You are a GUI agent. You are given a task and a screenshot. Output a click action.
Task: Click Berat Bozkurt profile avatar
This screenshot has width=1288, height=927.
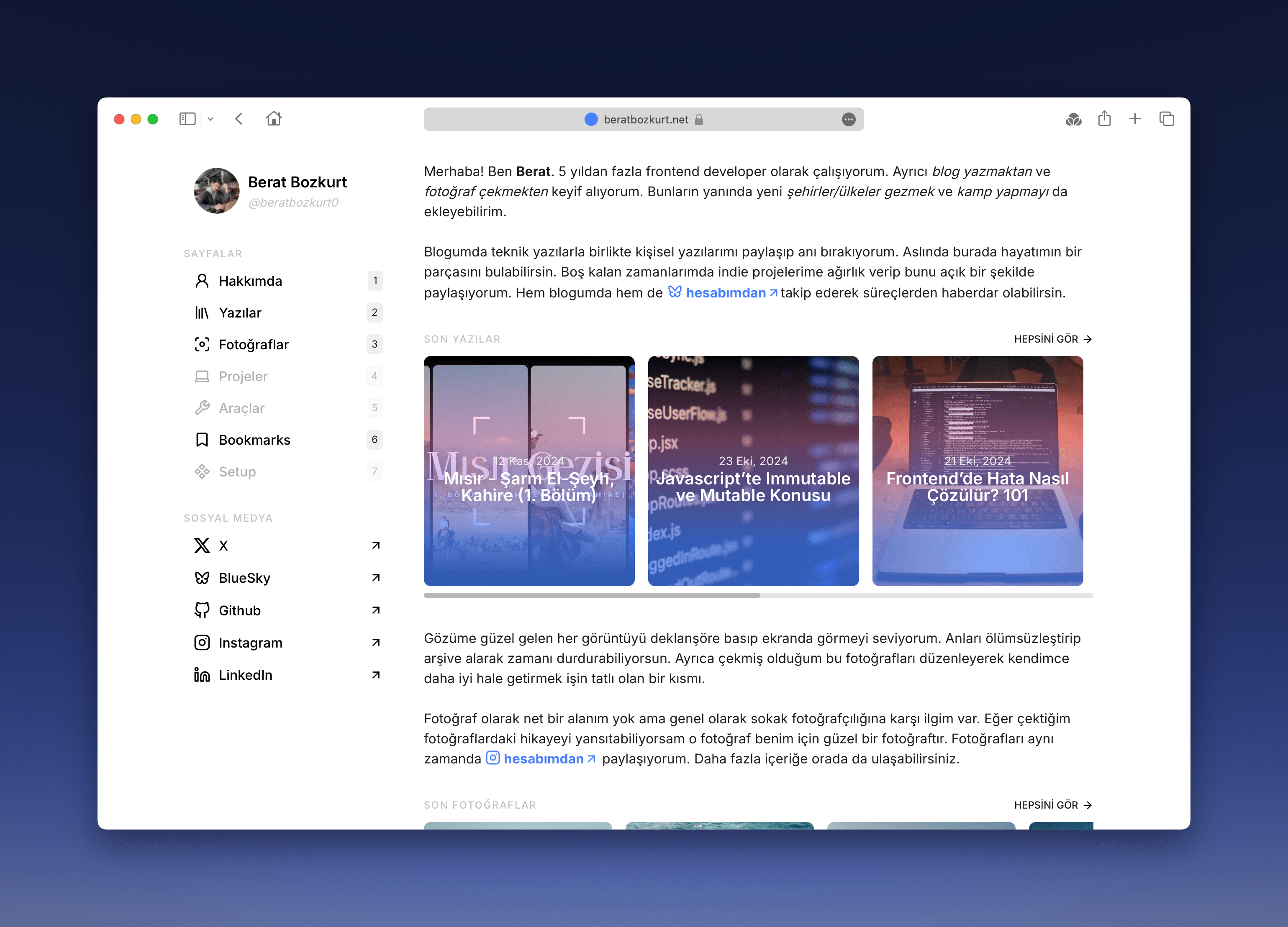point(216,191)
